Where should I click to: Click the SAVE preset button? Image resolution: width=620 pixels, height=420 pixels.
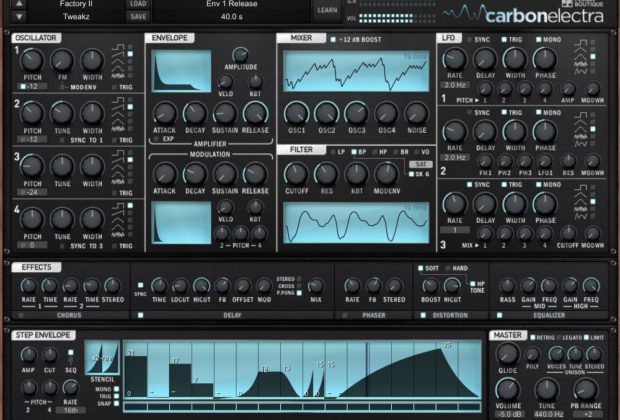point(138,17)
